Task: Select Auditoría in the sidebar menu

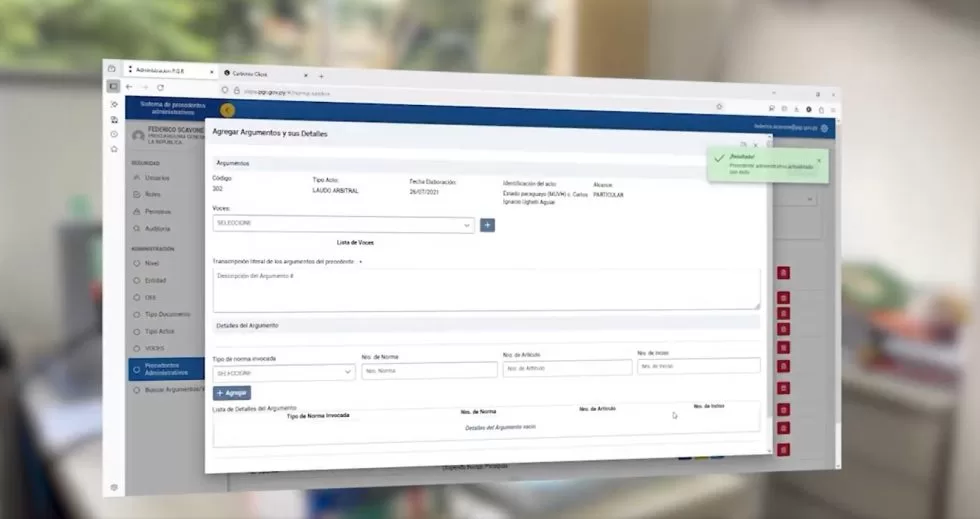Action: pos(157,229)
